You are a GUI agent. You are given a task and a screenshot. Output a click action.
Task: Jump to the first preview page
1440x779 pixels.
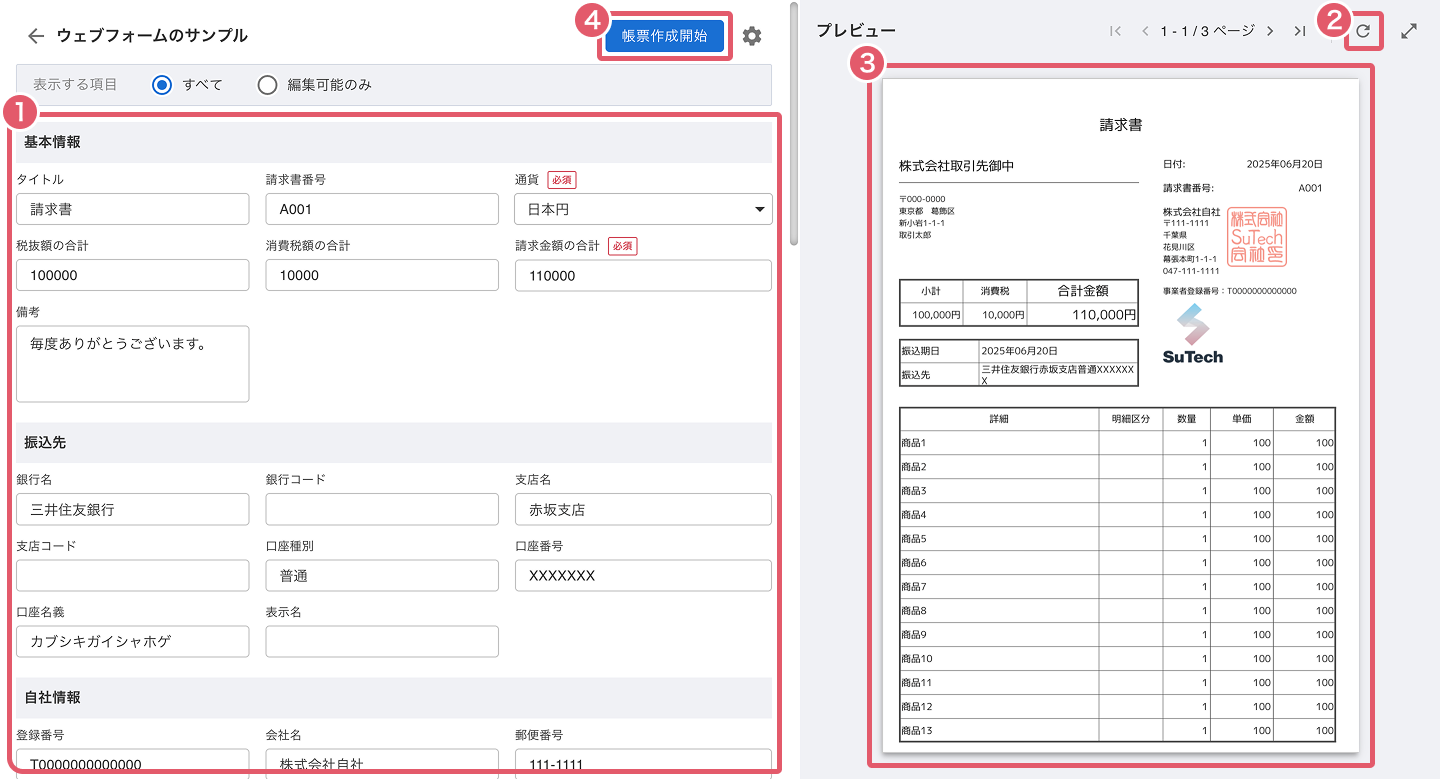[1115, 31]
